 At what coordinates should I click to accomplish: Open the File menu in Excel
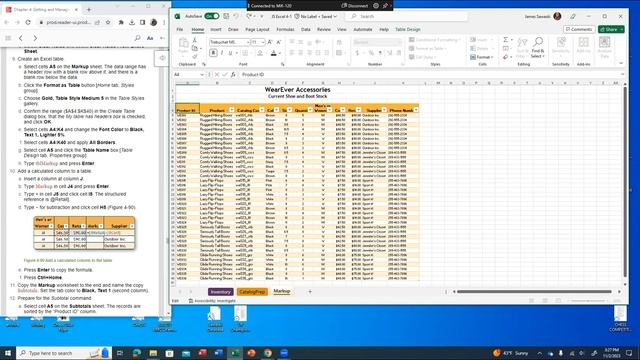coord(180,29)
